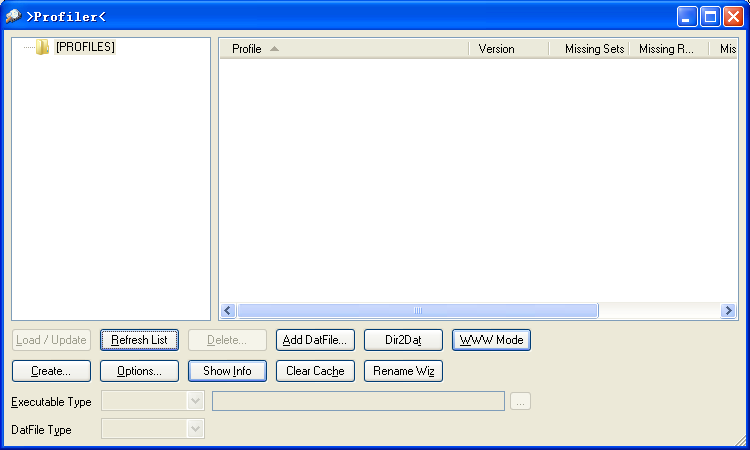Screen dimensions: 750x450
Task: Open the Options... dialog
Action: pyautogui.click(x=139, y=371)
